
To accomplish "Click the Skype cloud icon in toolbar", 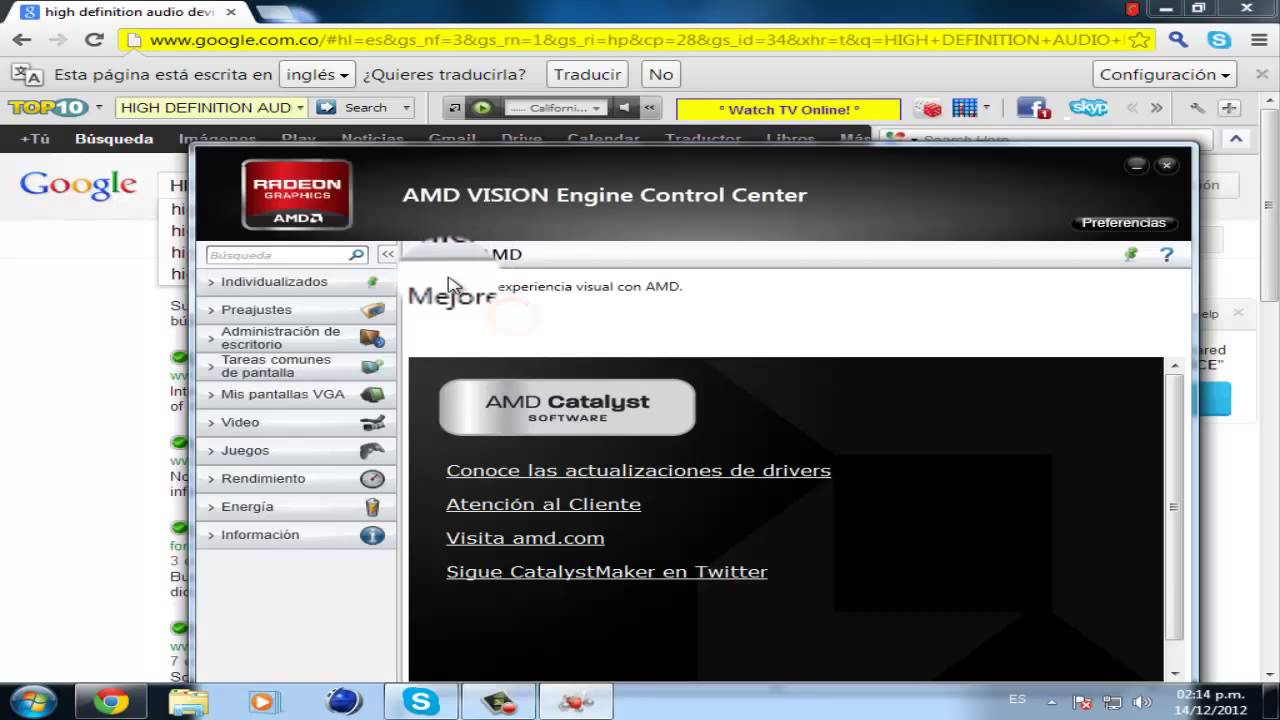I will click(x=1088, y=107).
